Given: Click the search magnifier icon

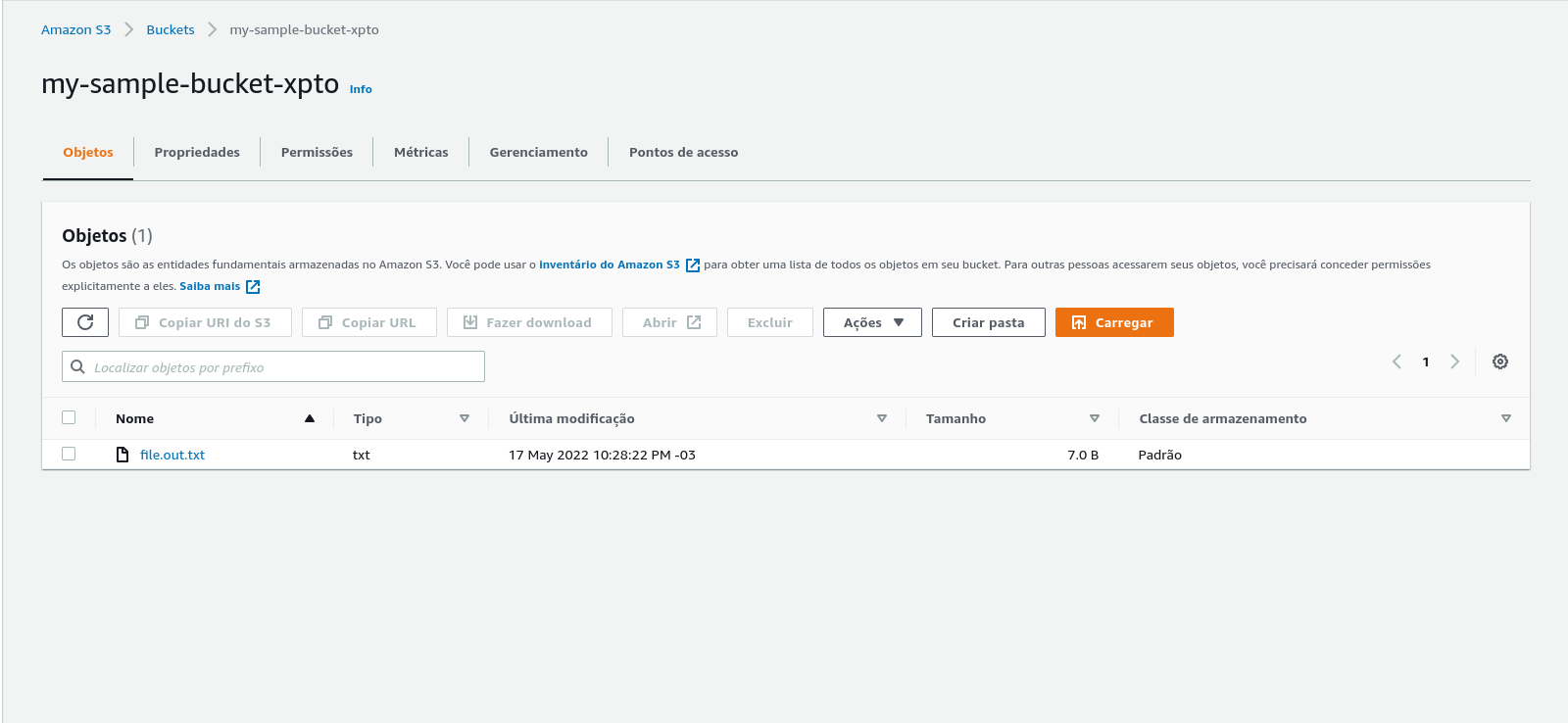Looking at the screenshot, I should tap(78, 367).
